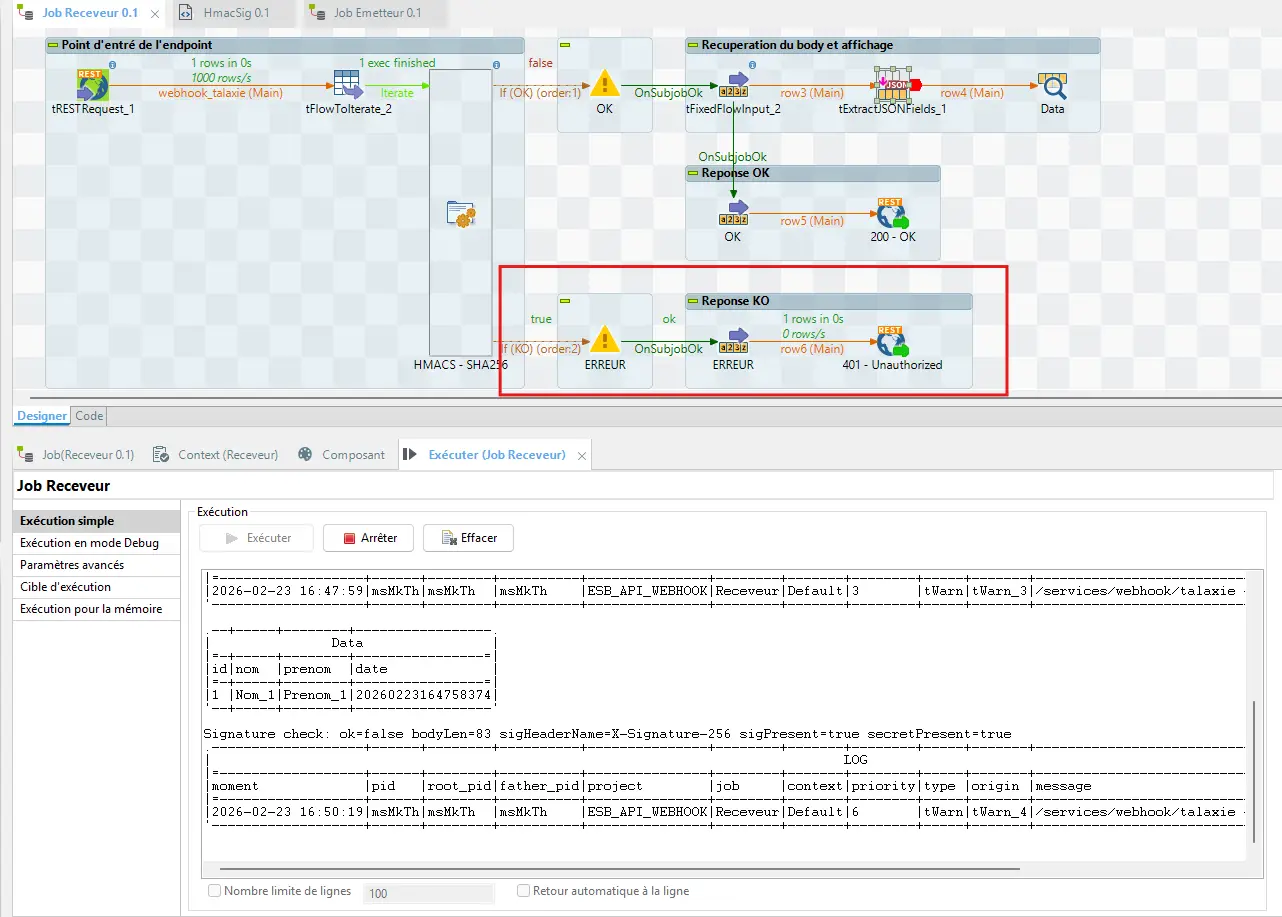Click the Effacer button to clear console

point(468,538)
